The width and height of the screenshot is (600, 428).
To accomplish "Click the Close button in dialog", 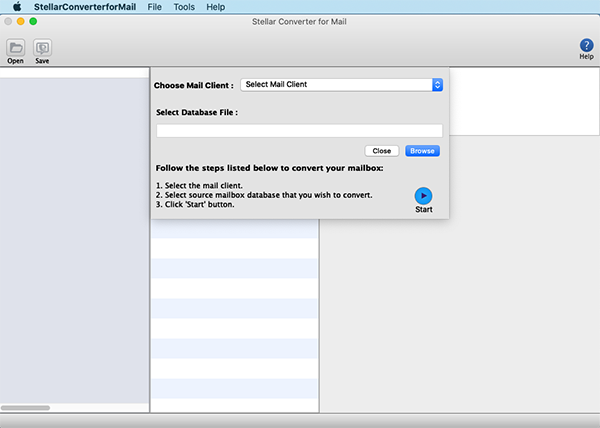I will click(382, 151).
